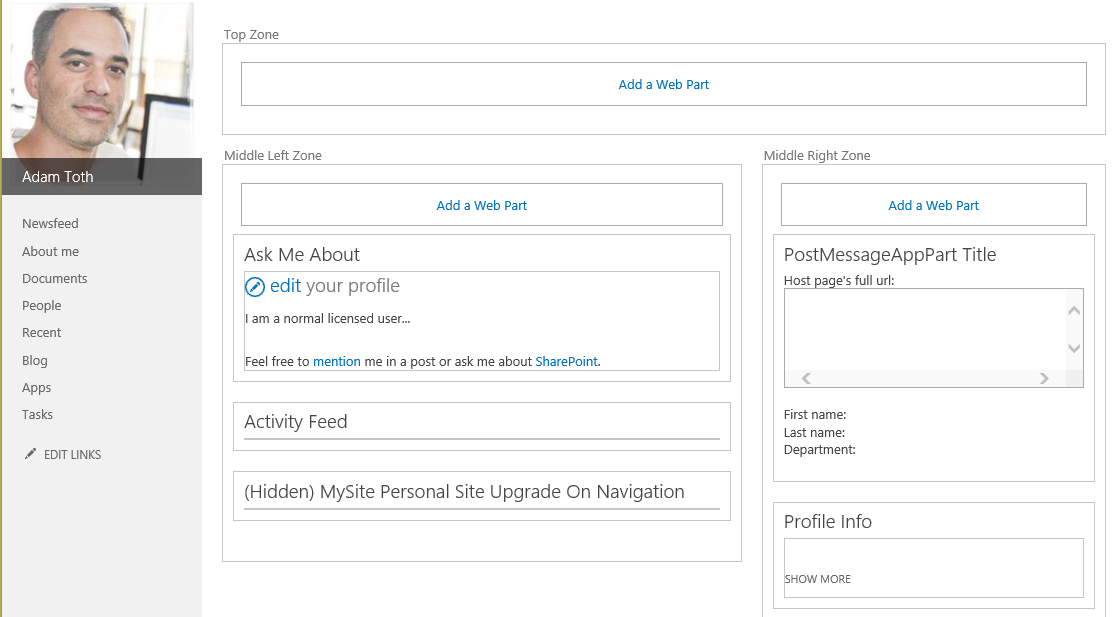This screenshot has height=617, width=1113.
Task: Add a Web Part in Middle Left Zone
Action: (482, 205)
